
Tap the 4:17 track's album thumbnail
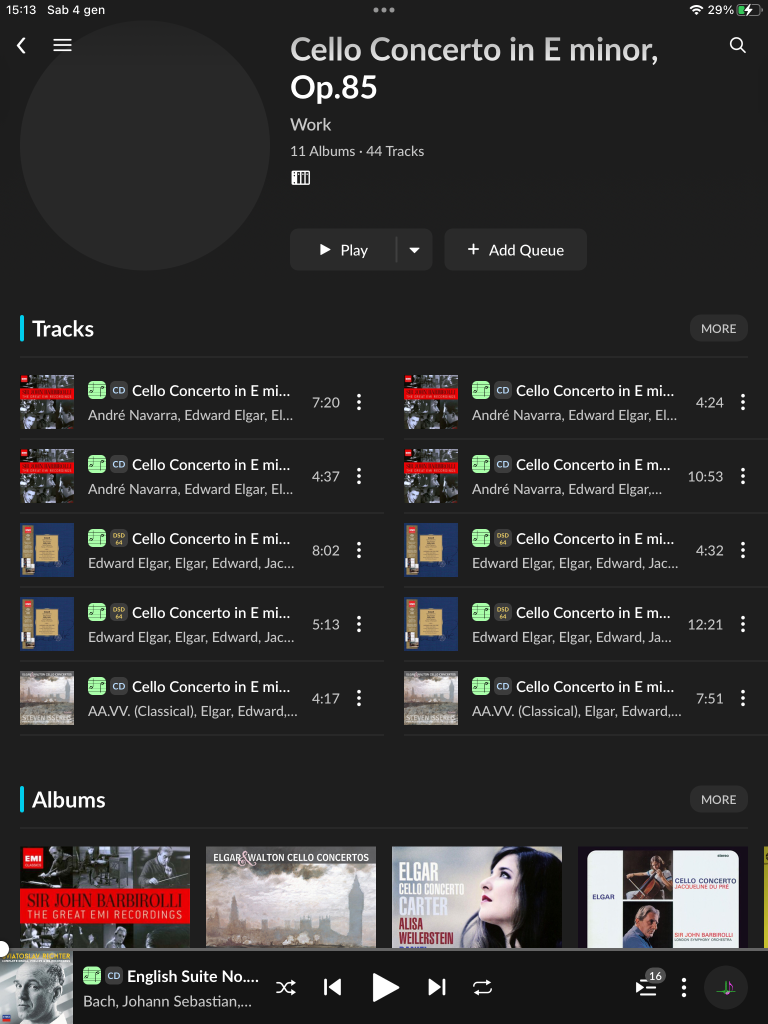(x=47, y=698)
